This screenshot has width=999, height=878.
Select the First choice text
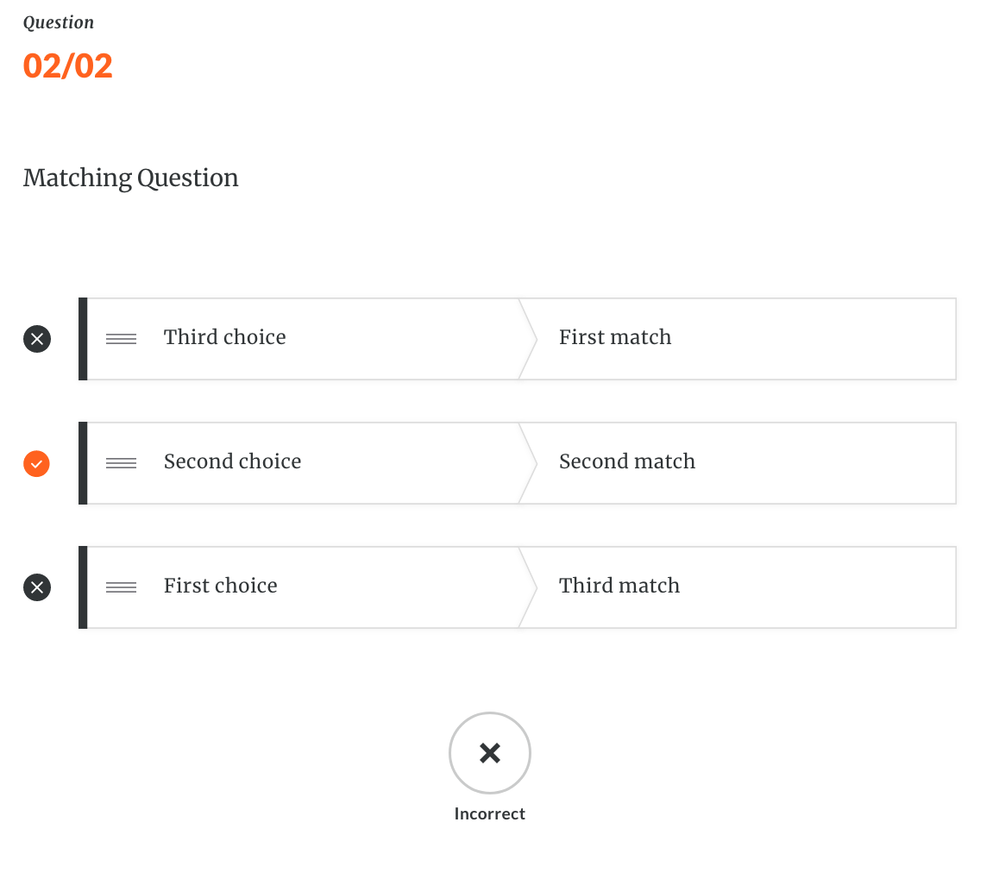220,586
